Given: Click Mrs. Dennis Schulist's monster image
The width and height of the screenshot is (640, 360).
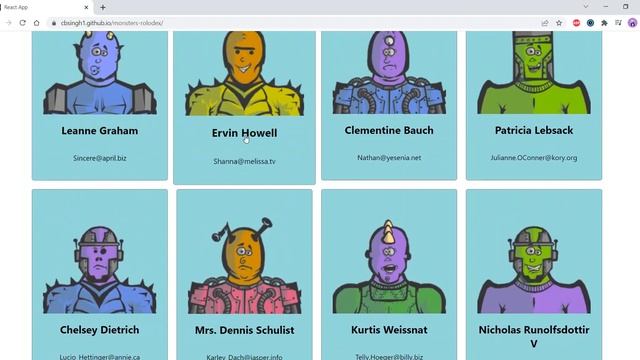Looking at the screenshot, I should (244, 265).
